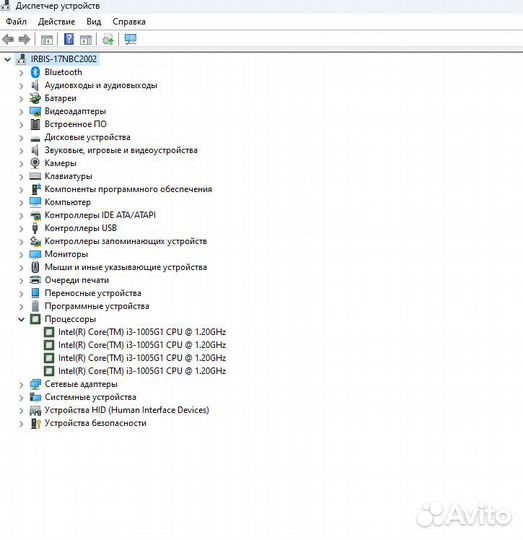The image size is (523, 540).
Task: Open the Действие menu
Action: (56, 22)
